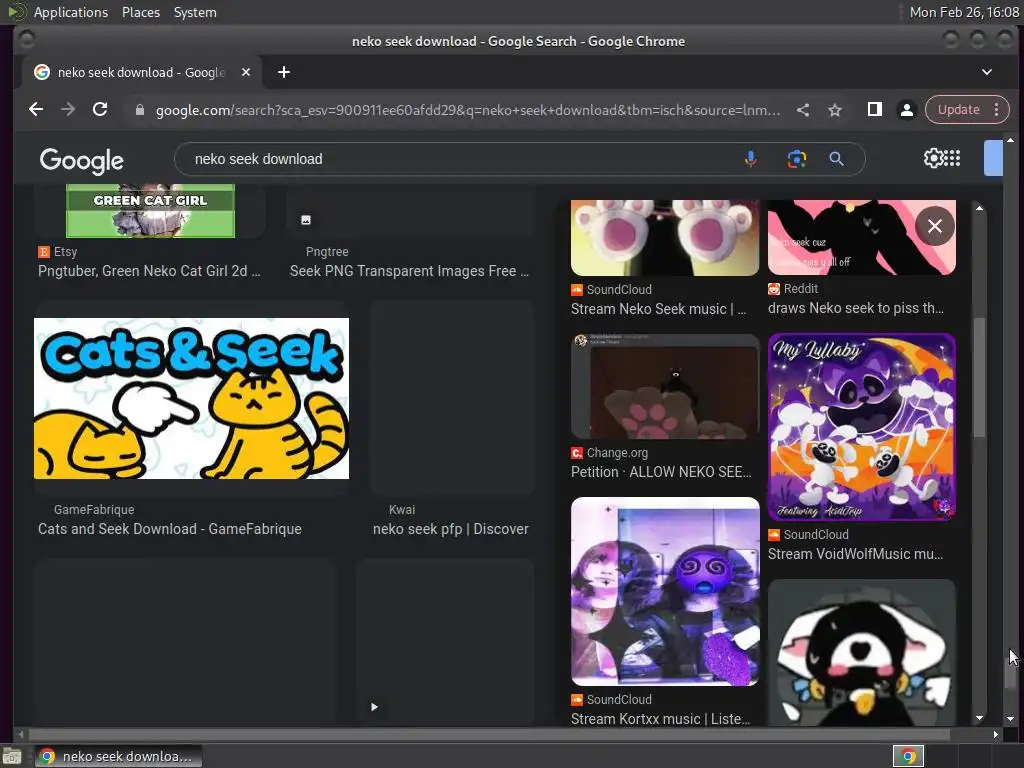Open pink paw SoundCloud thumbnail
The width and height of the screenshot is (1024, 768).
665,238
